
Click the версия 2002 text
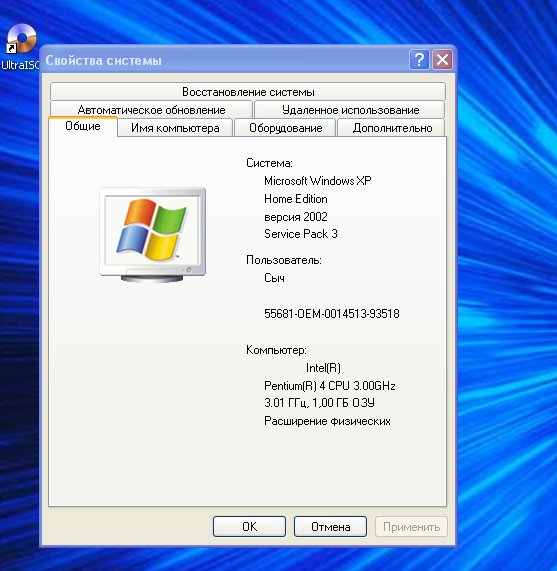click(296, 217)
